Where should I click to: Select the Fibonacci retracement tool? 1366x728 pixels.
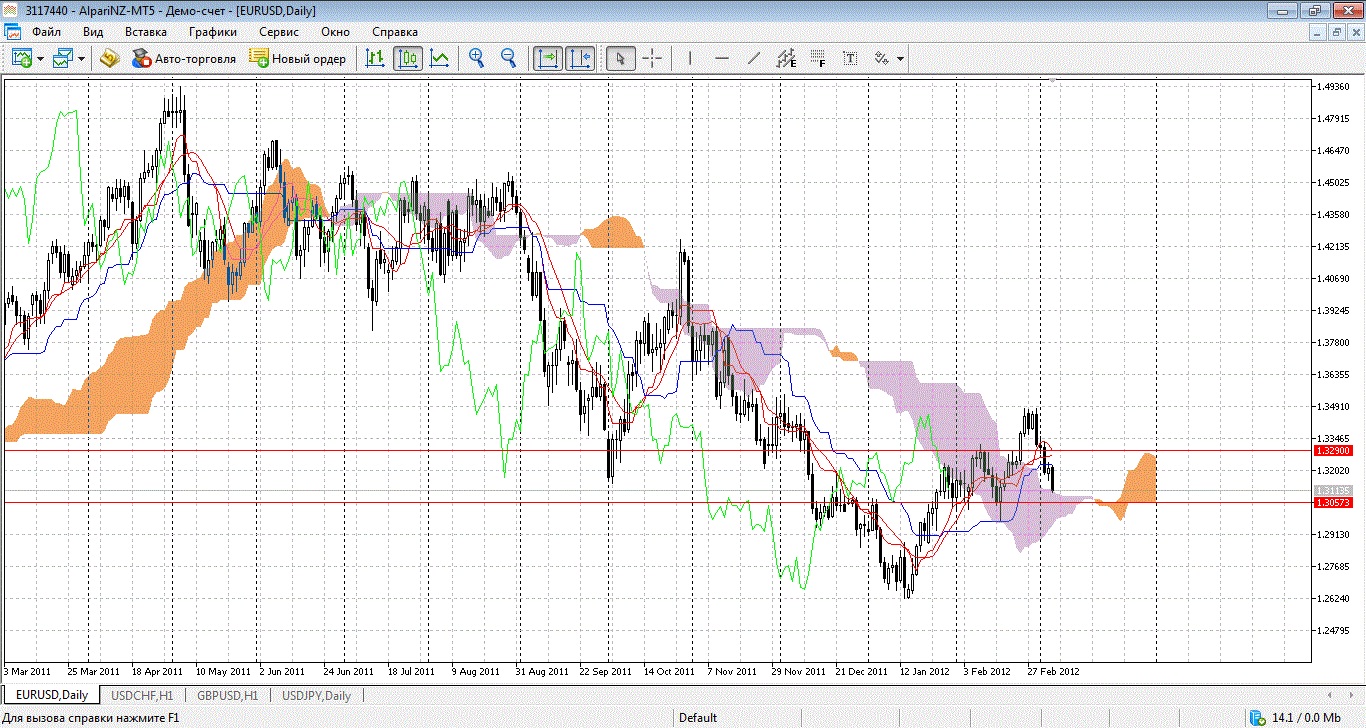coord(818,58)
